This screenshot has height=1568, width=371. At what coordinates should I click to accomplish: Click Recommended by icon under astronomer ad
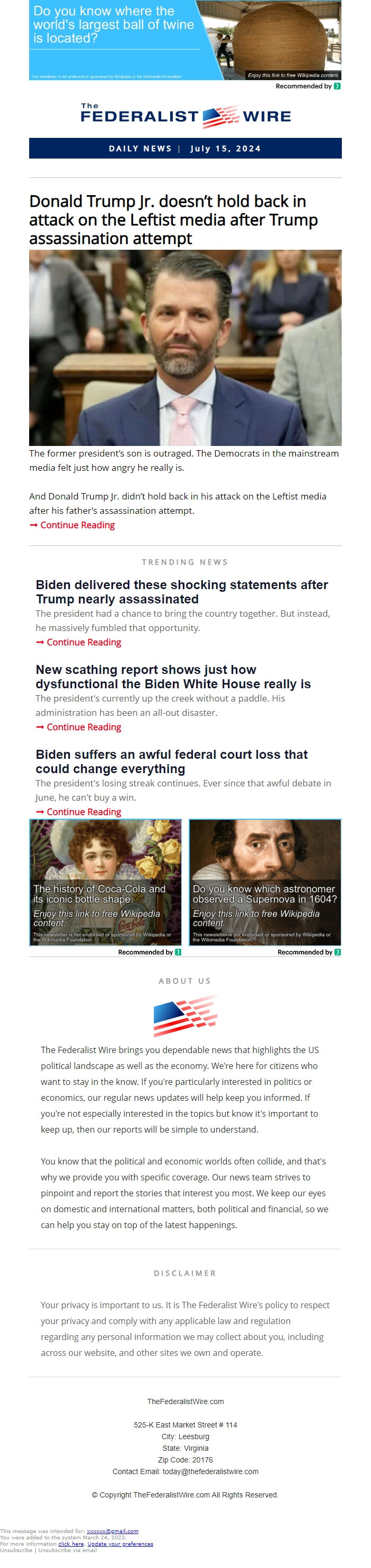(x=338, y=952)
